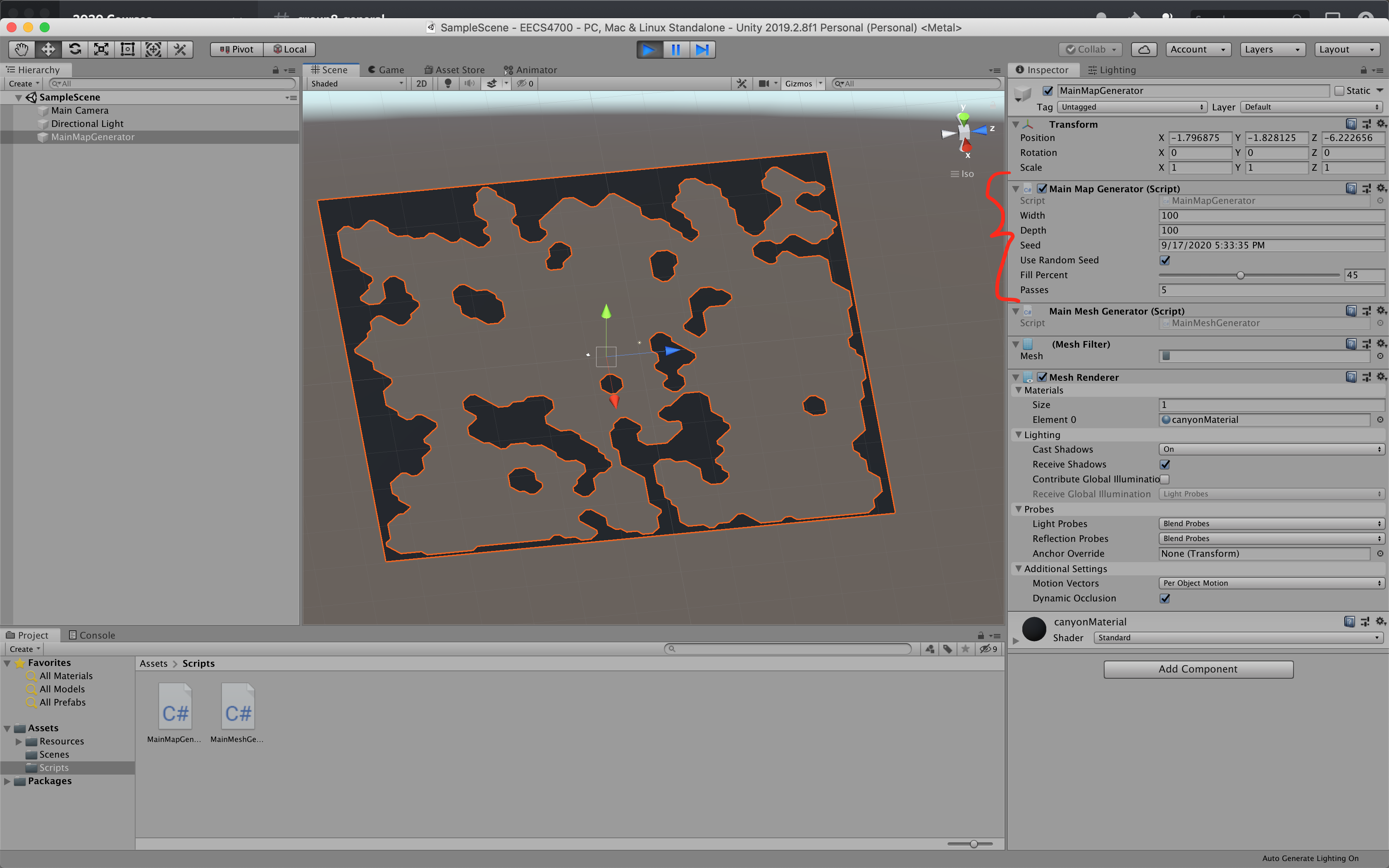
Task: Toggle Local handle rotation button
Action: coord(289,49)
